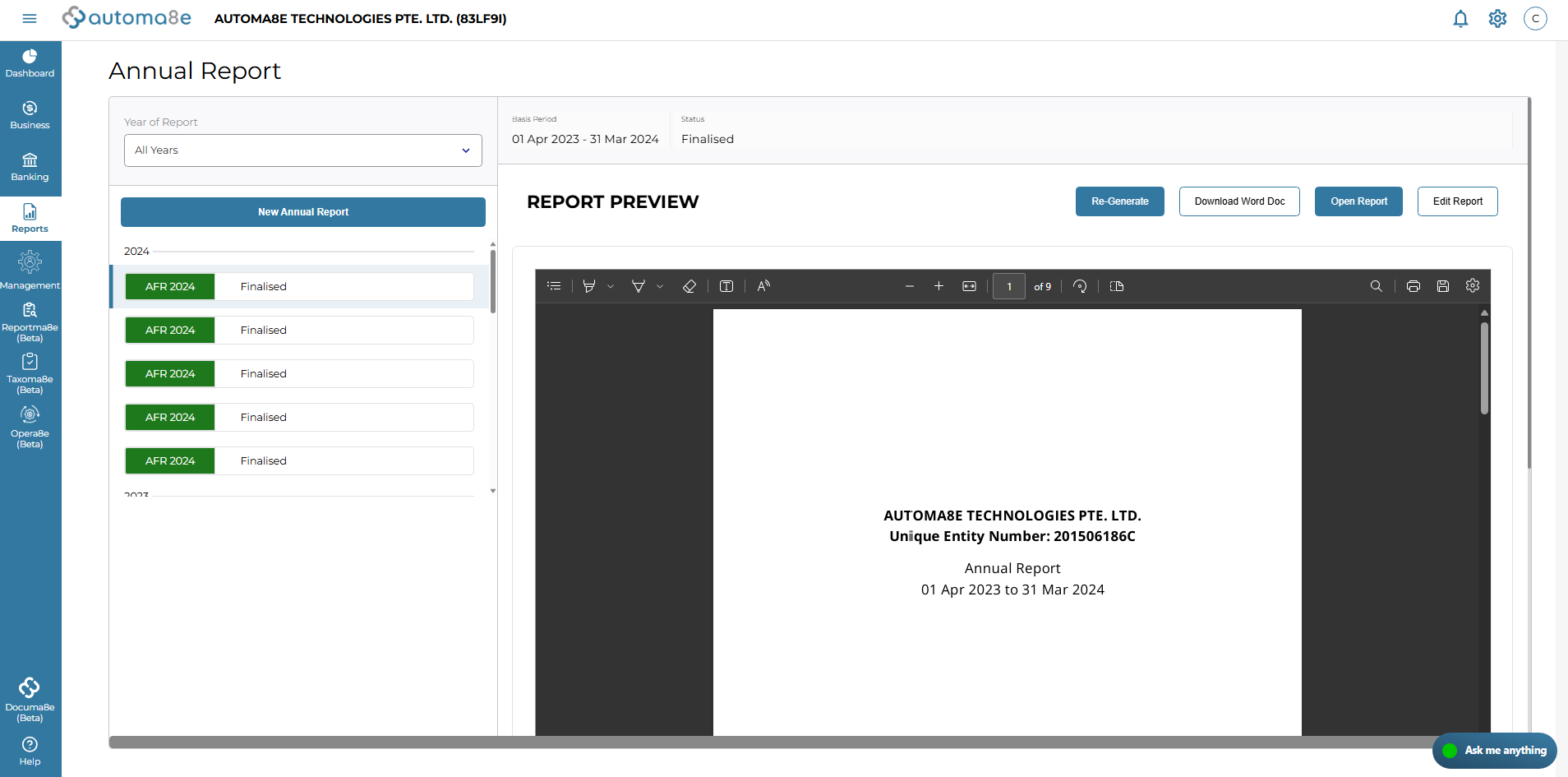The height and width of the screenshot is (777, 1568).
Task: Toggle PDF table of contents list
Action: point(554,286)
